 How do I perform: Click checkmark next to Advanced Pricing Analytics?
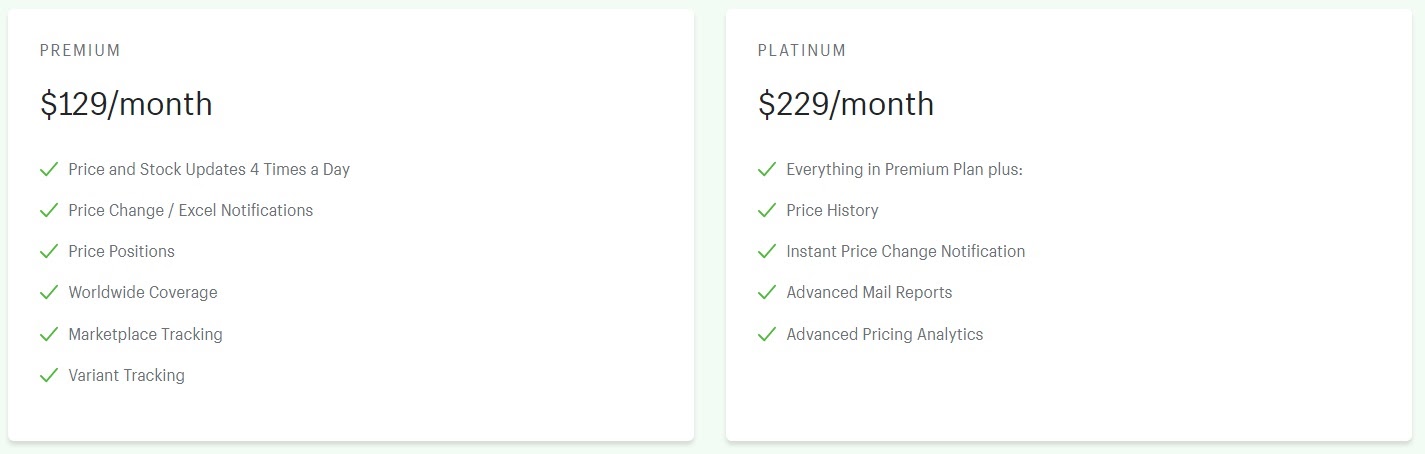tap(767, 334)
